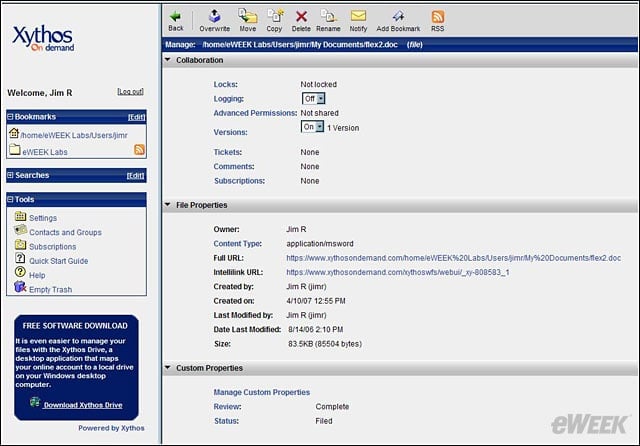The image size is (640, 446).
Task: Click the Settings icon in Tools
Action: [x=20, y=216]
